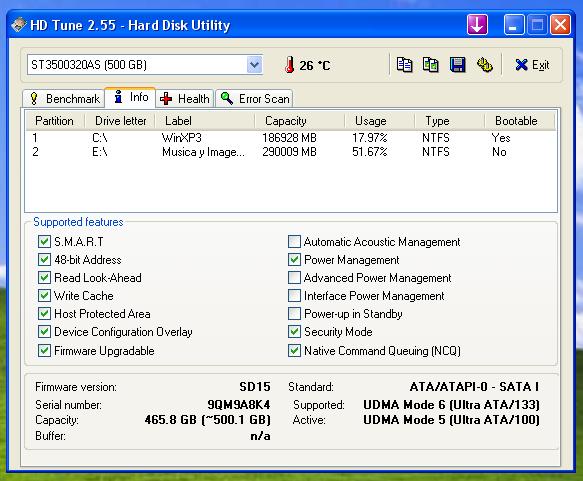Switch to the Benchmark tab
This screenshot has height=481, width=583.
tap(64, 99)
